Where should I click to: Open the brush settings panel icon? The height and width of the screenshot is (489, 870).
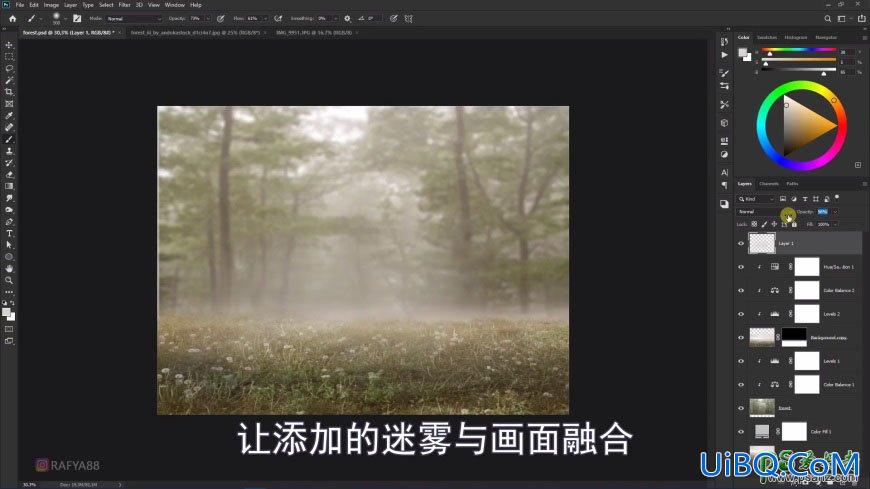pyautogui.click(x=77, y=18)
